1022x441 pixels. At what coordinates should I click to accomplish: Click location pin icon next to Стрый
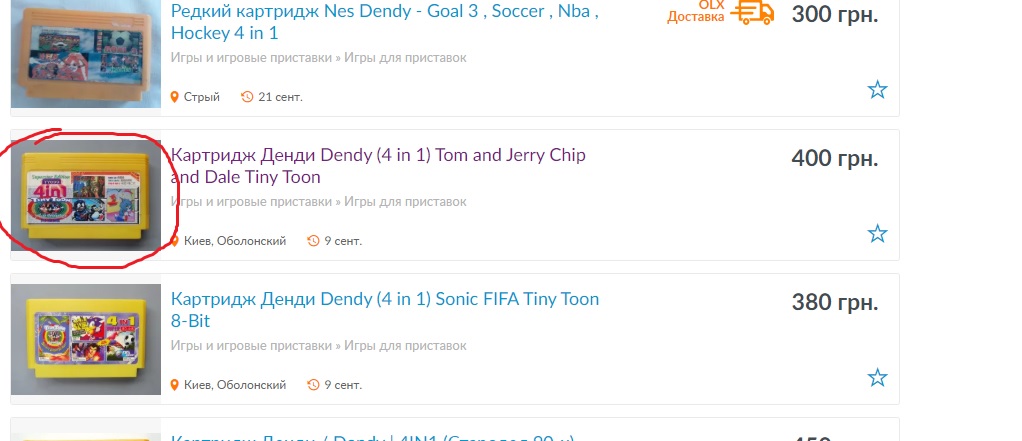tap(174, 97)
